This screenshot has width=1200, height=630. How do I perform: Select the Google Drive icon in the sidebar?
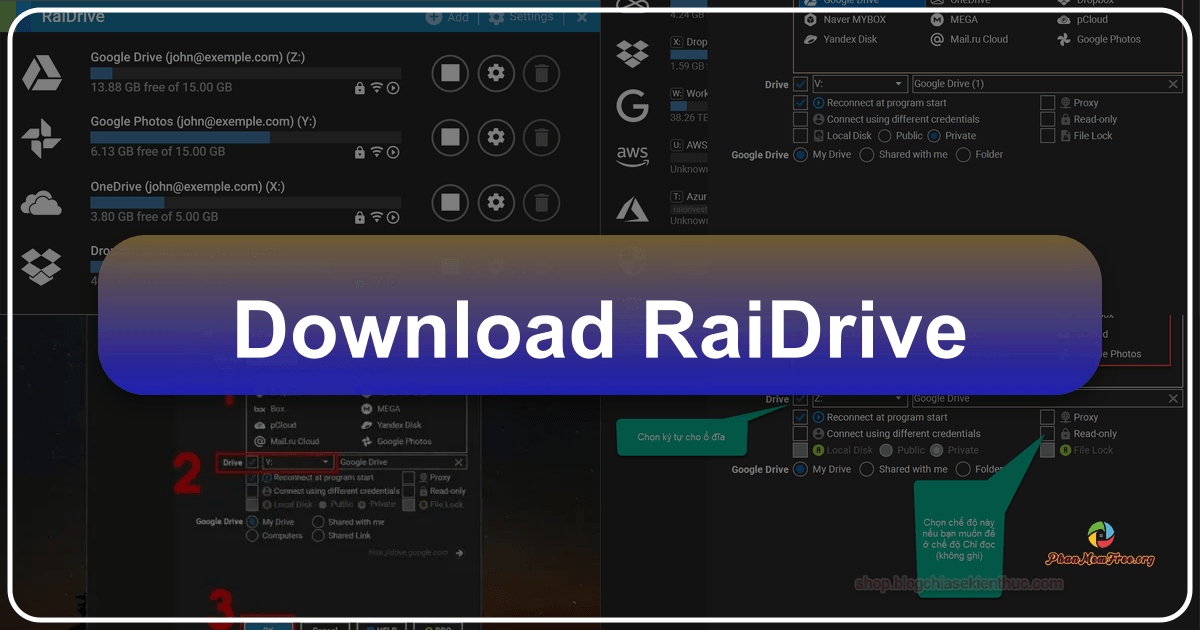pyautogui.click(x=44, y=72)
